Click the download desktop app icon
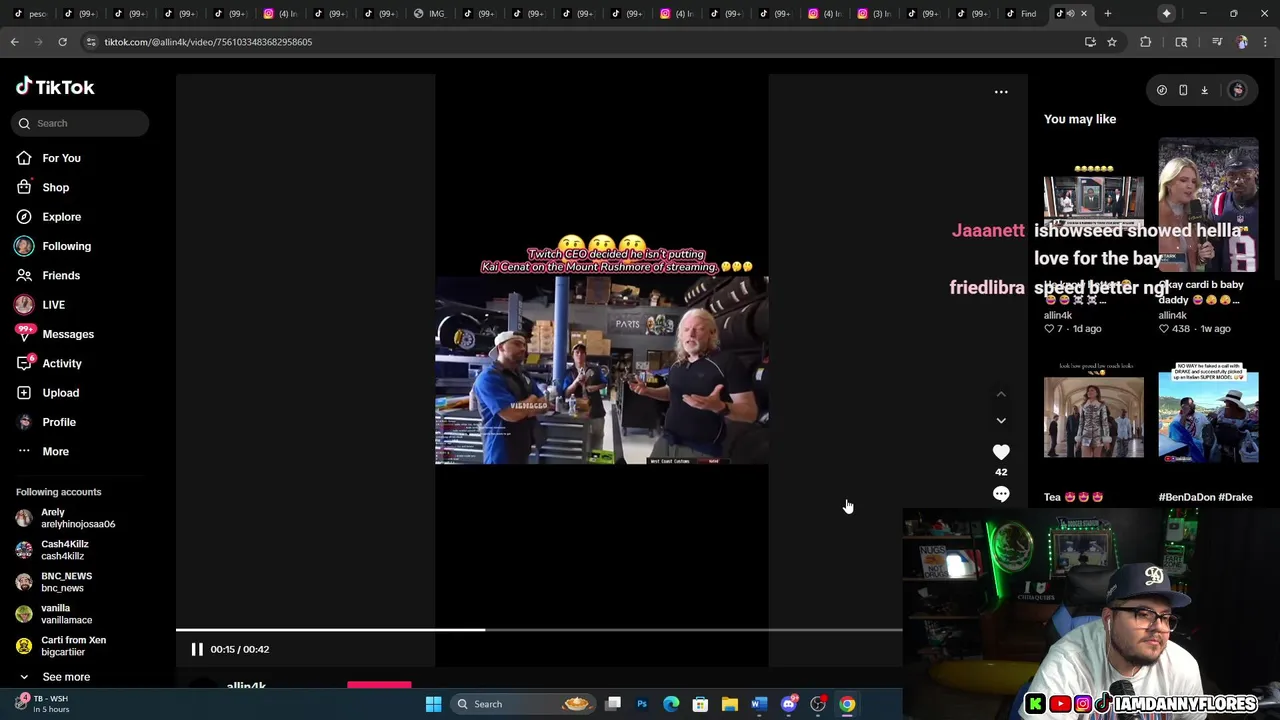The width and height of the screenshot is (1280, 720). pos(1205,90)
